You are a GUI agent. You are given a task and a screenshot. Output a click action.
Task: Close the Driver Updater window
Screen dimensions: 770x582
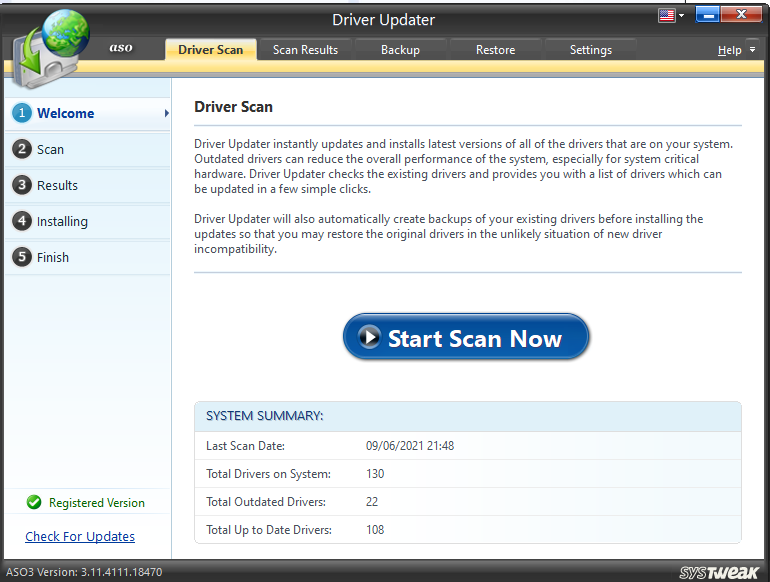[742, 15]
